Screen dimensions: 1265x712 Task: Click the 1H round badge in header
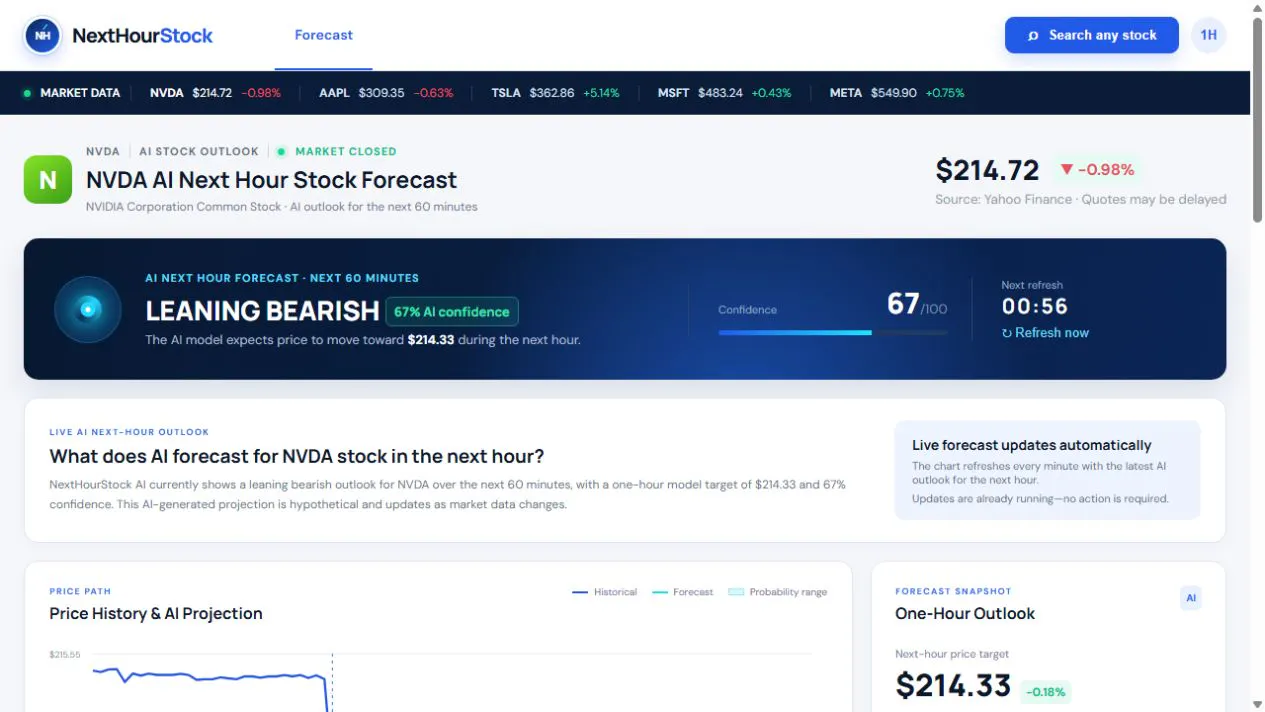[1208, 35]
